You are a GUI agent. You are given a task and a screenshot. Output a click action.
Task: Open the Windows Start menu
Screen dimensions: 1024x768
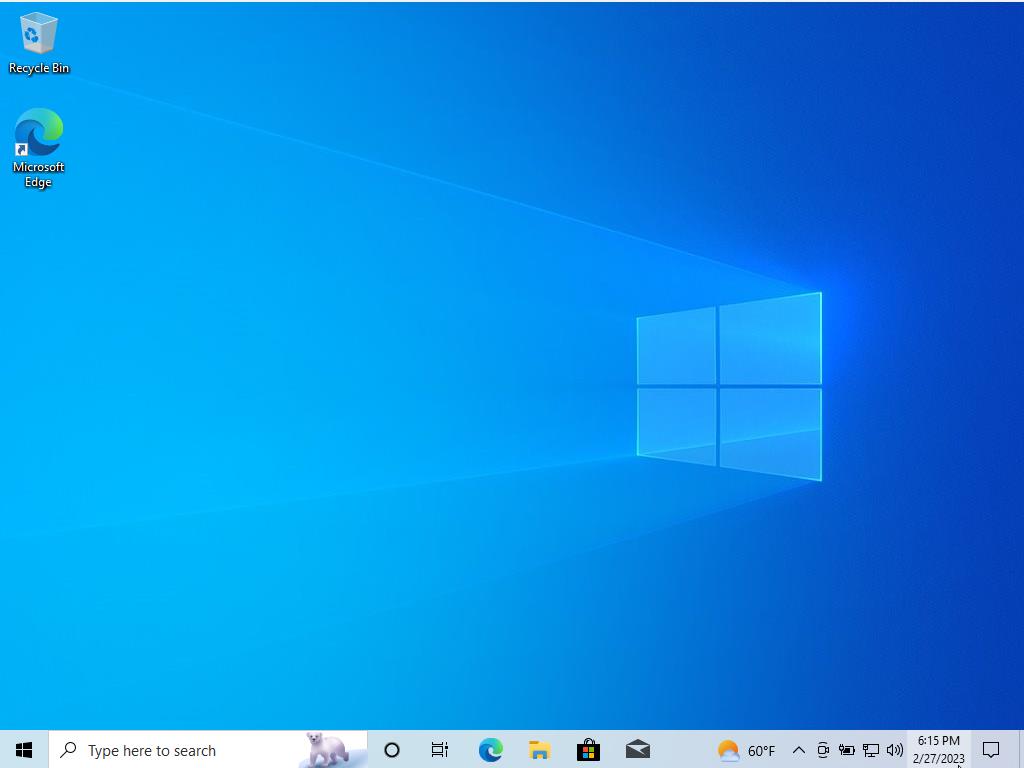(x=24, y=750)
